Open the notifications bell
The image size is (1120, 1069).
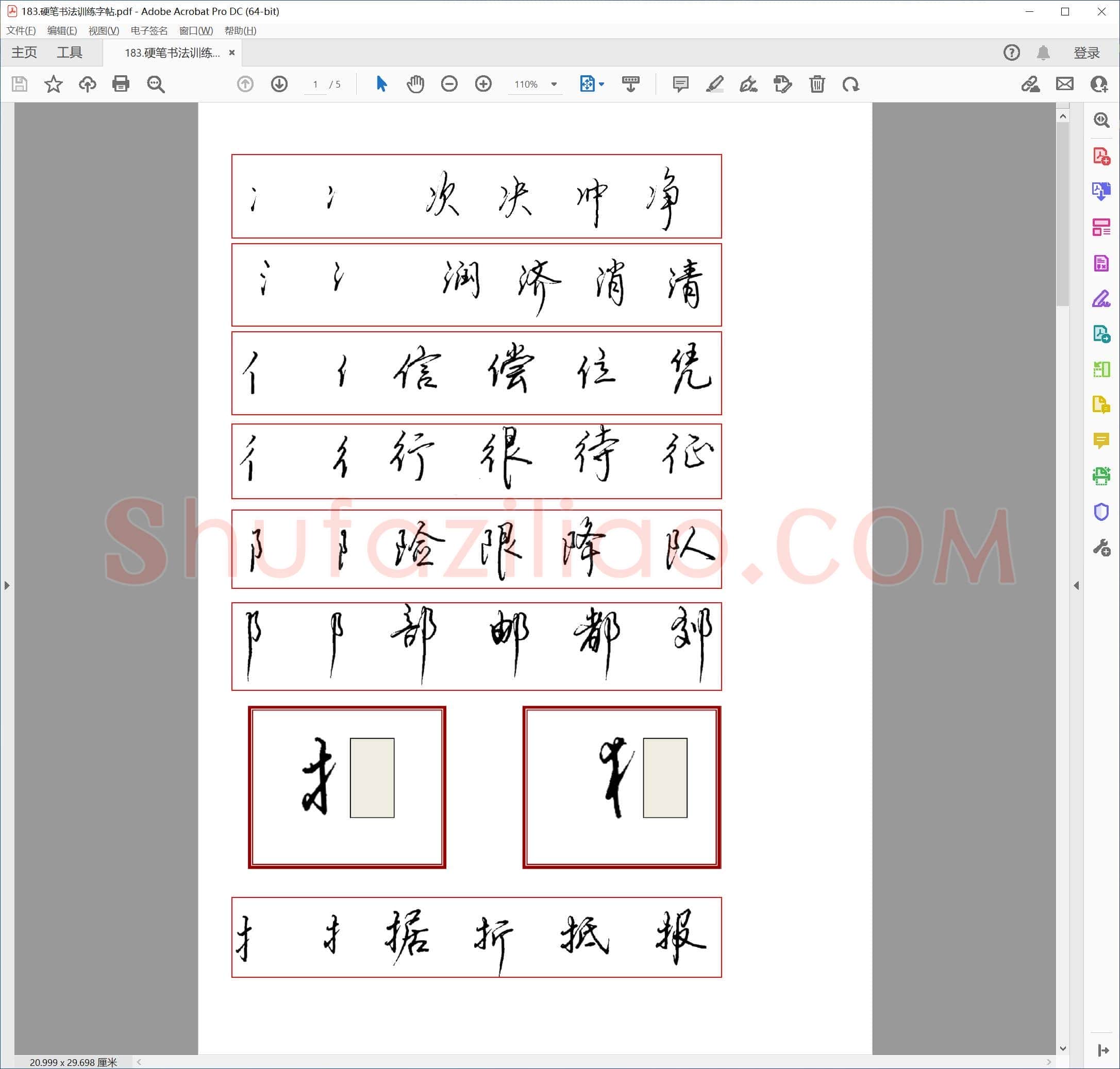point(1043,53)
